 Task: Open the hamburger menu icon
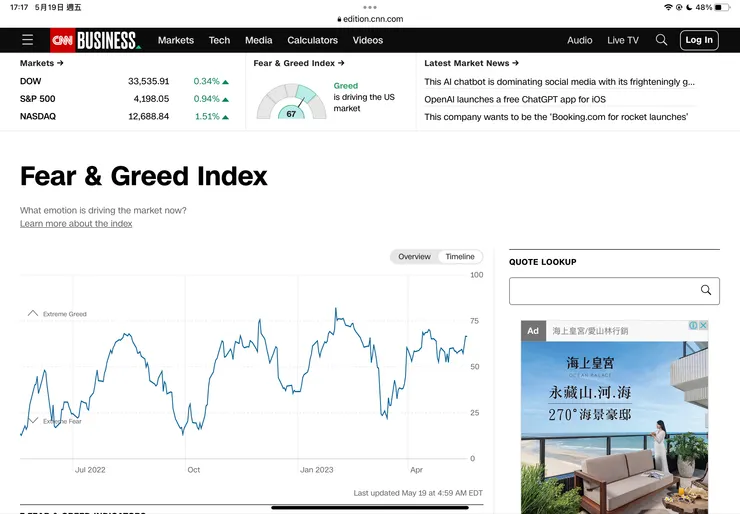pos(27,40)
